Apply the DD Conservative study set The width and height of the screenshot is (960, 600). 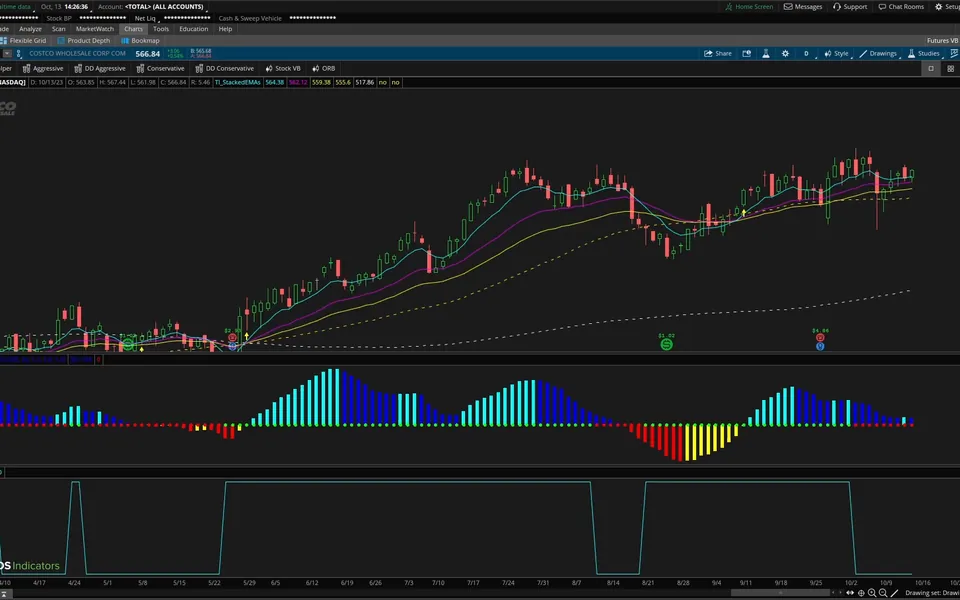point(225,69)
